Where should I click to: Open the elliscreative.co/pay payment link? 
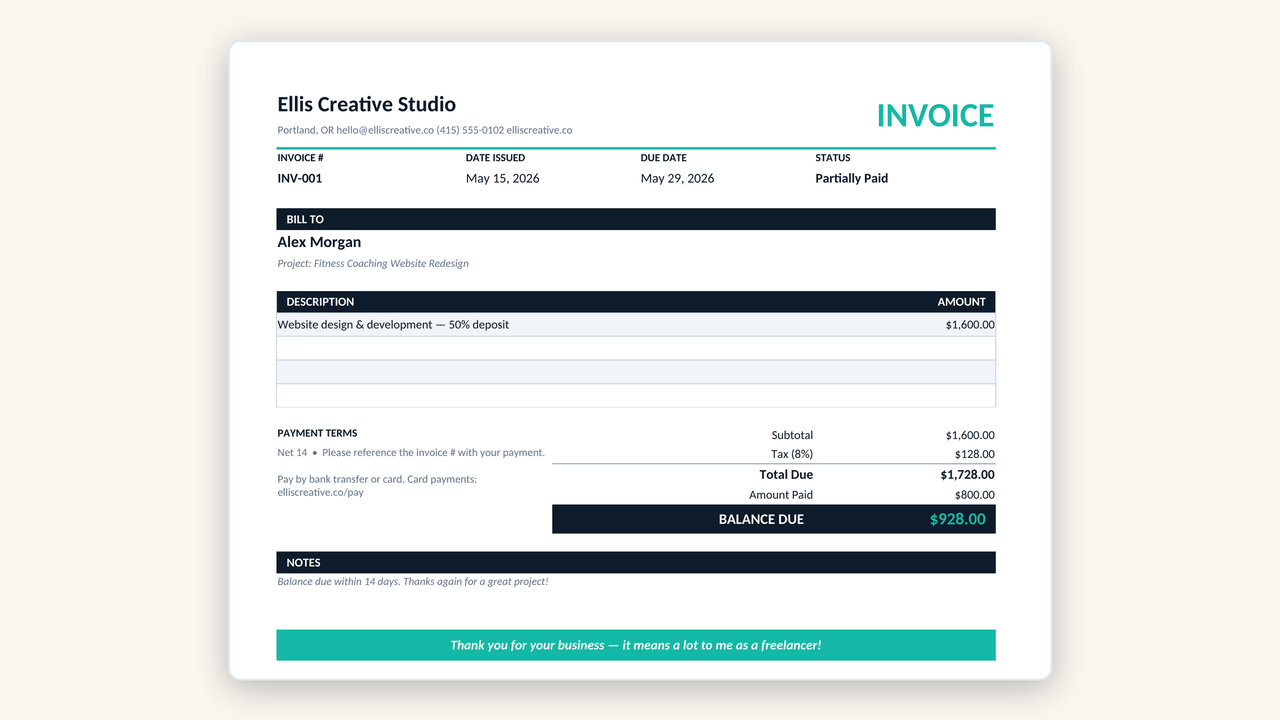tap(320, 492)
